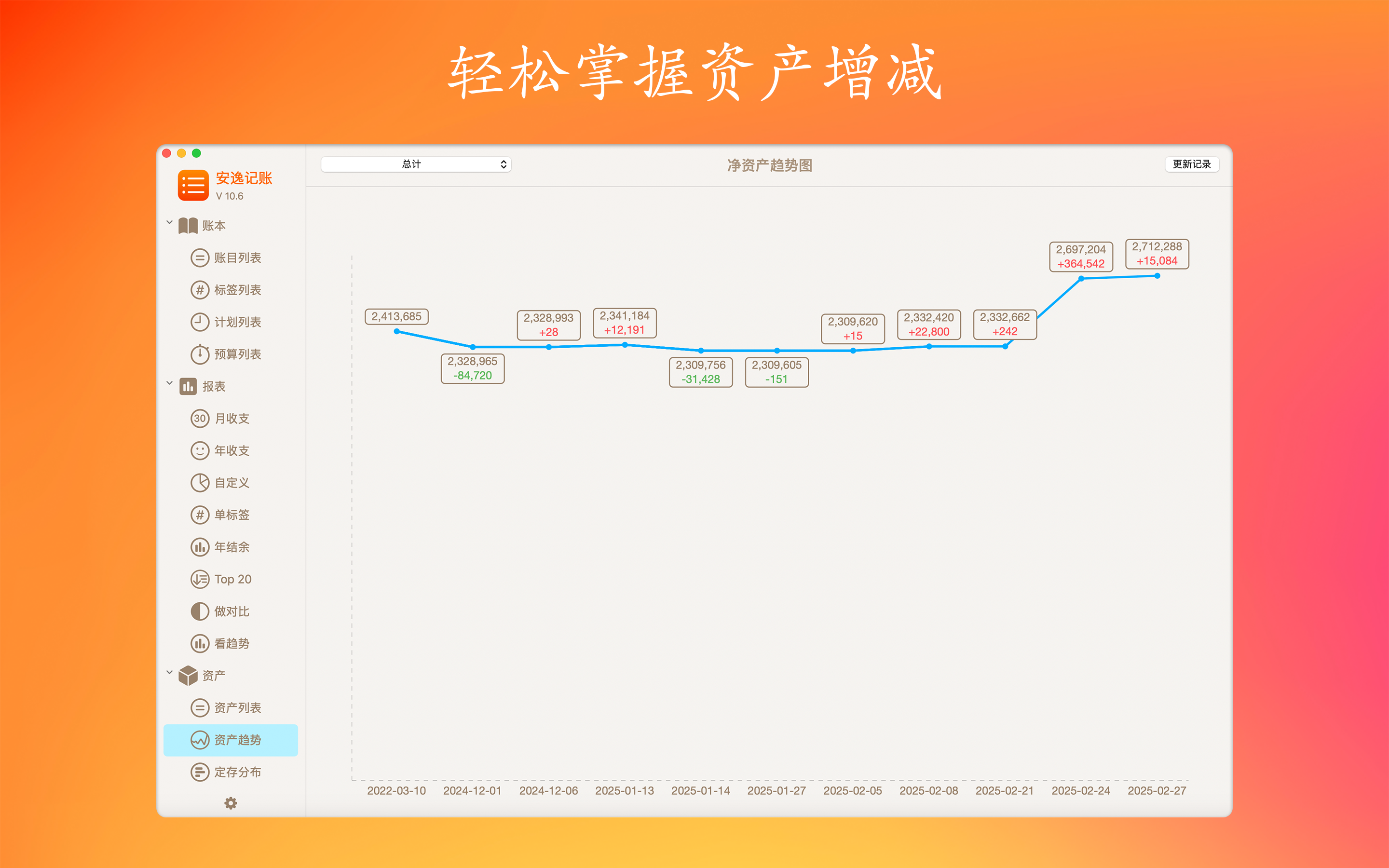This screenshot has width=1389, height=868.
Task: Click the 2025-02-24 chart data point
Action: [x=1081, y=278]
